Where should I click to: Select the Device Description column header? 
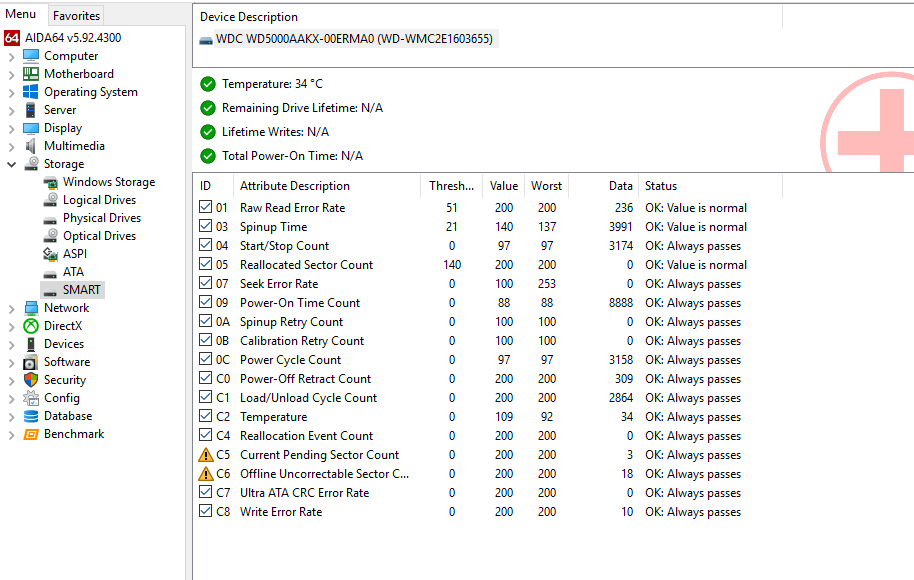click(x=487, y=17)
